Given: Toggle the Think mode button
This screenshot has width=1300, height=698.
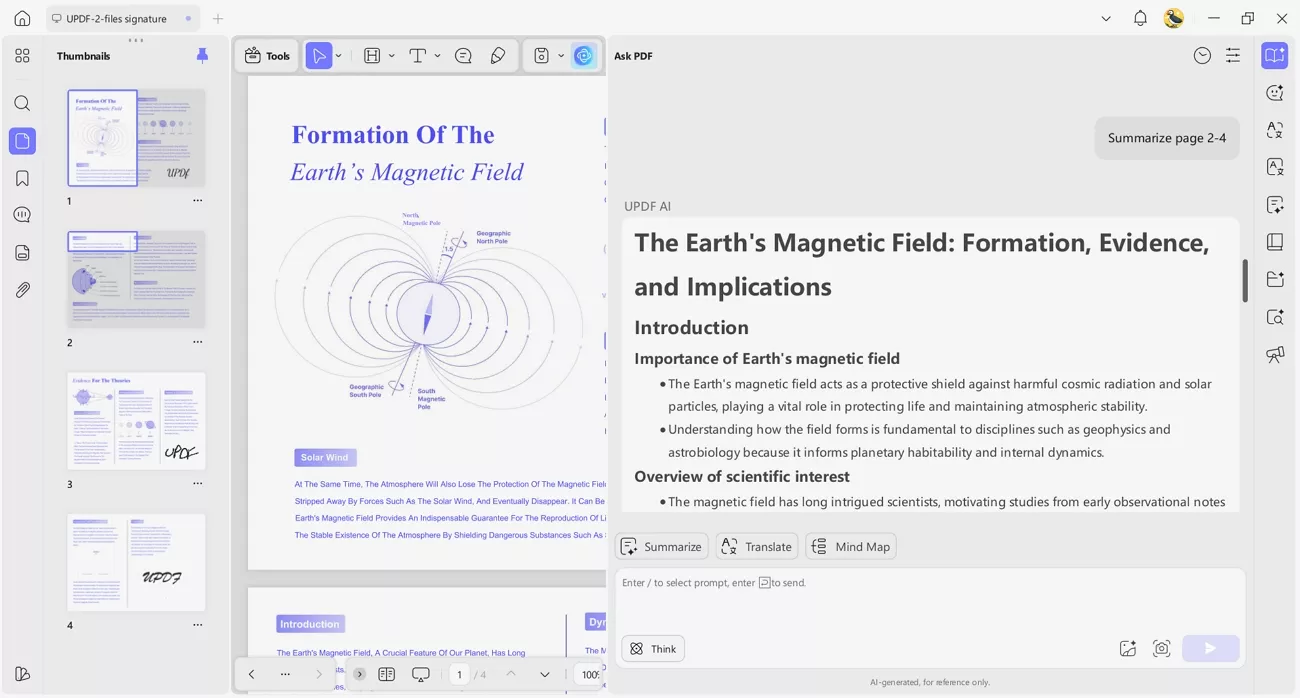Looking at the screenshot, I should tap(653, 649).
